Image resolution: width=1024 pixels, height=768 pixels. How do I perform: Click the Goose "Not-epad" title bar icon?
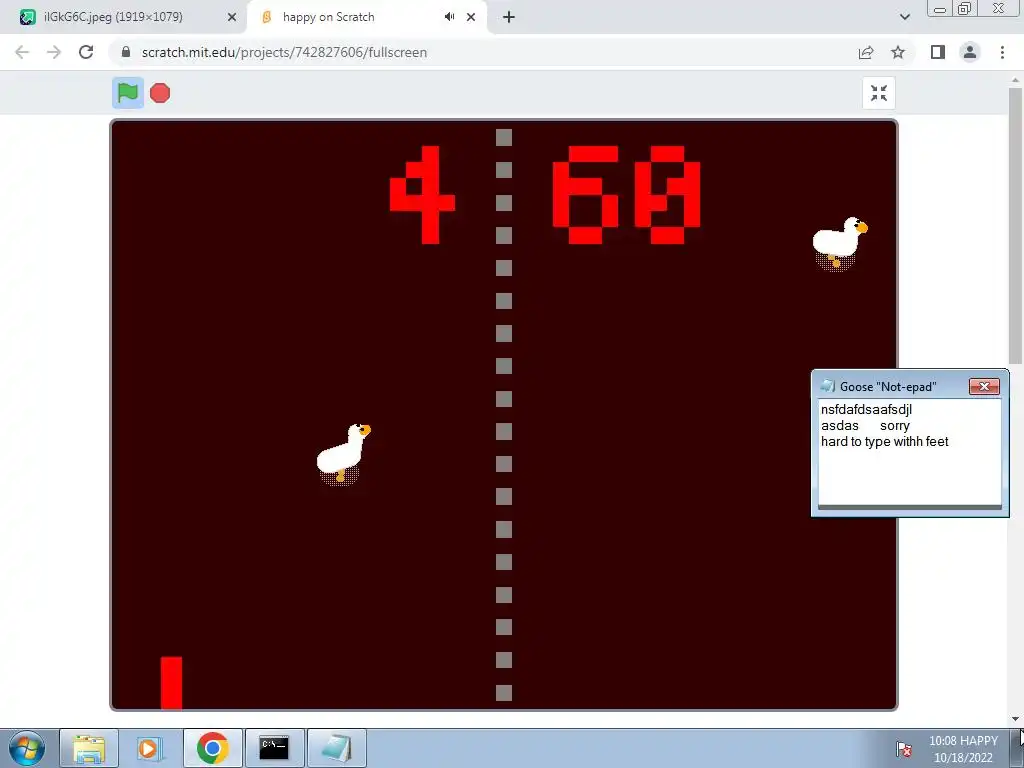pyautogui.click(x=827, y=386)
